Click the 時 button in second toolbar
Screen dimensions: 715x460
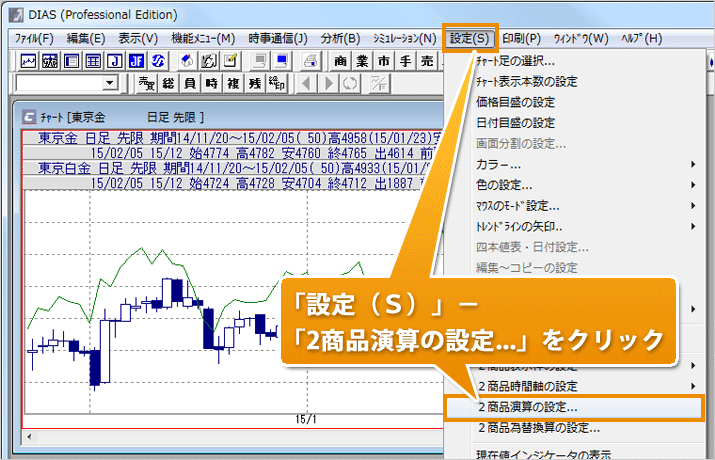coord(211,83)
